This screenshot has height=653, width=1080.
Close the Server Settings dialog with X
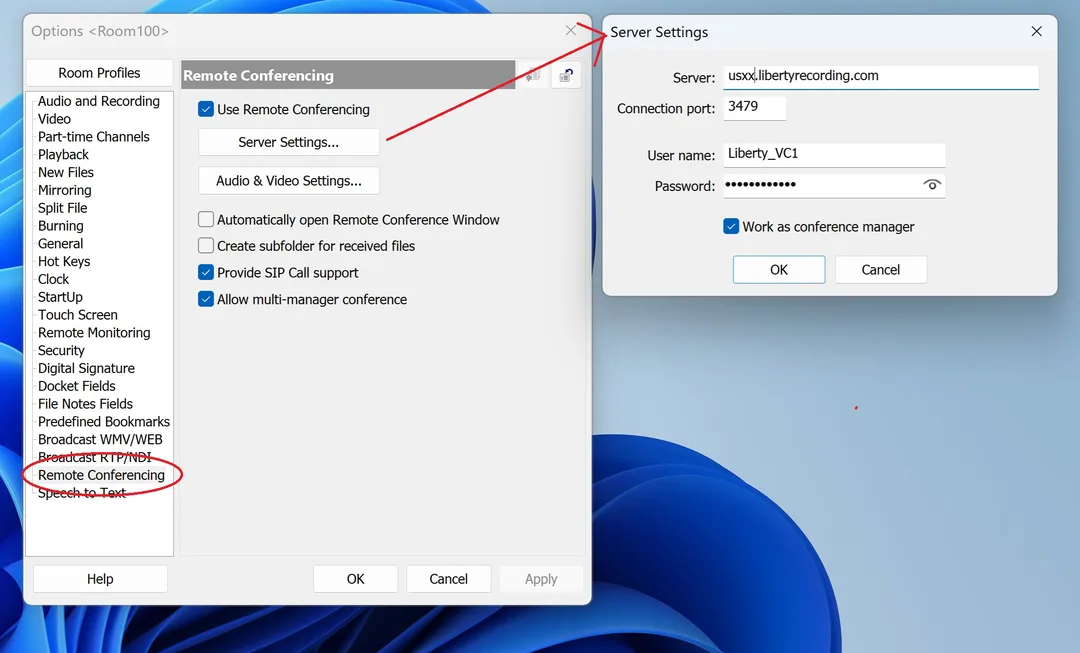coord(1036,32)
